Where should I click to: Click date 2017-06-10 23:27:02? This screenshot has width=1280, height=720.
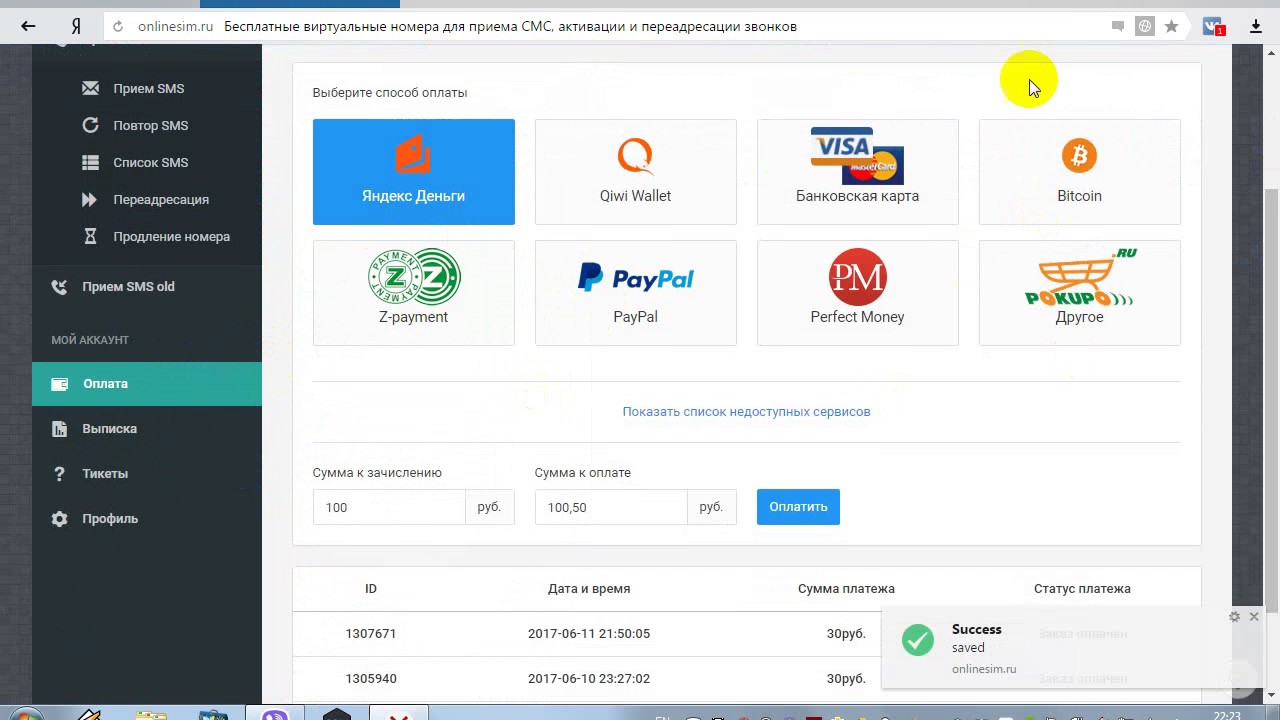[589, 678]
